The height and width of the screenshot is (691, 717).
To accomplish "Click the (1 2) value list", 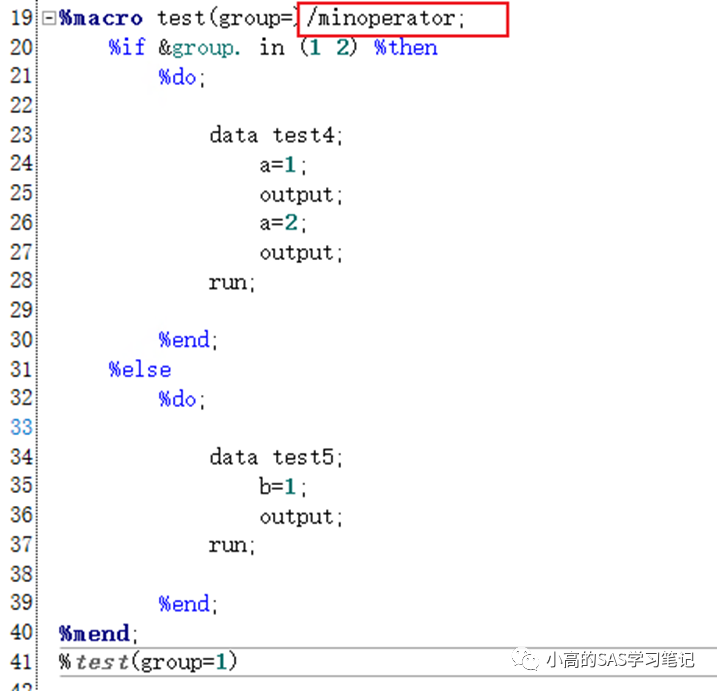I will (328, 48).
